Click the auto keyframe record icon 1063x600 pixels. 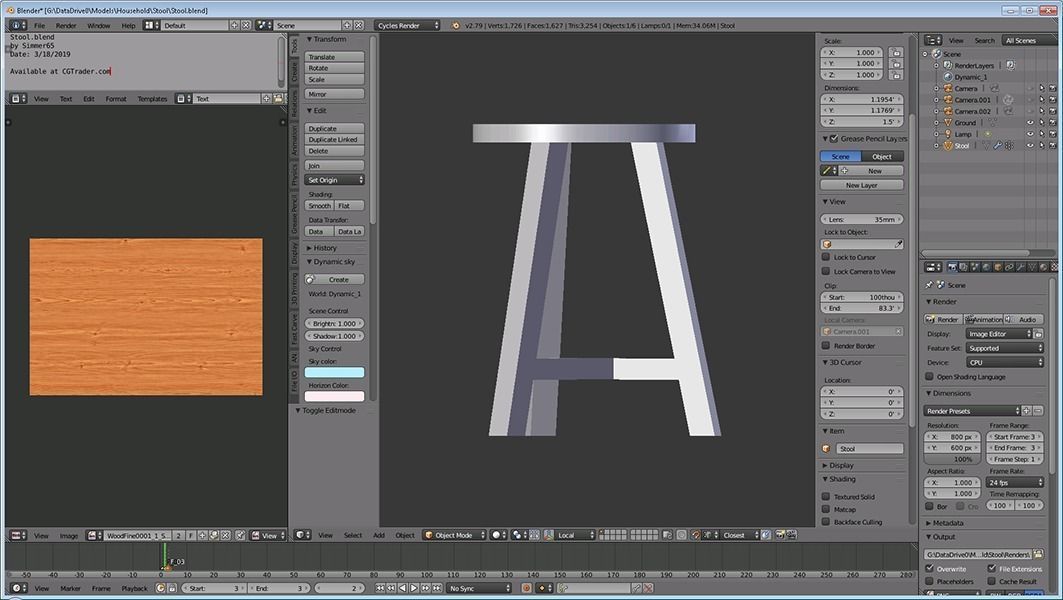526,588
